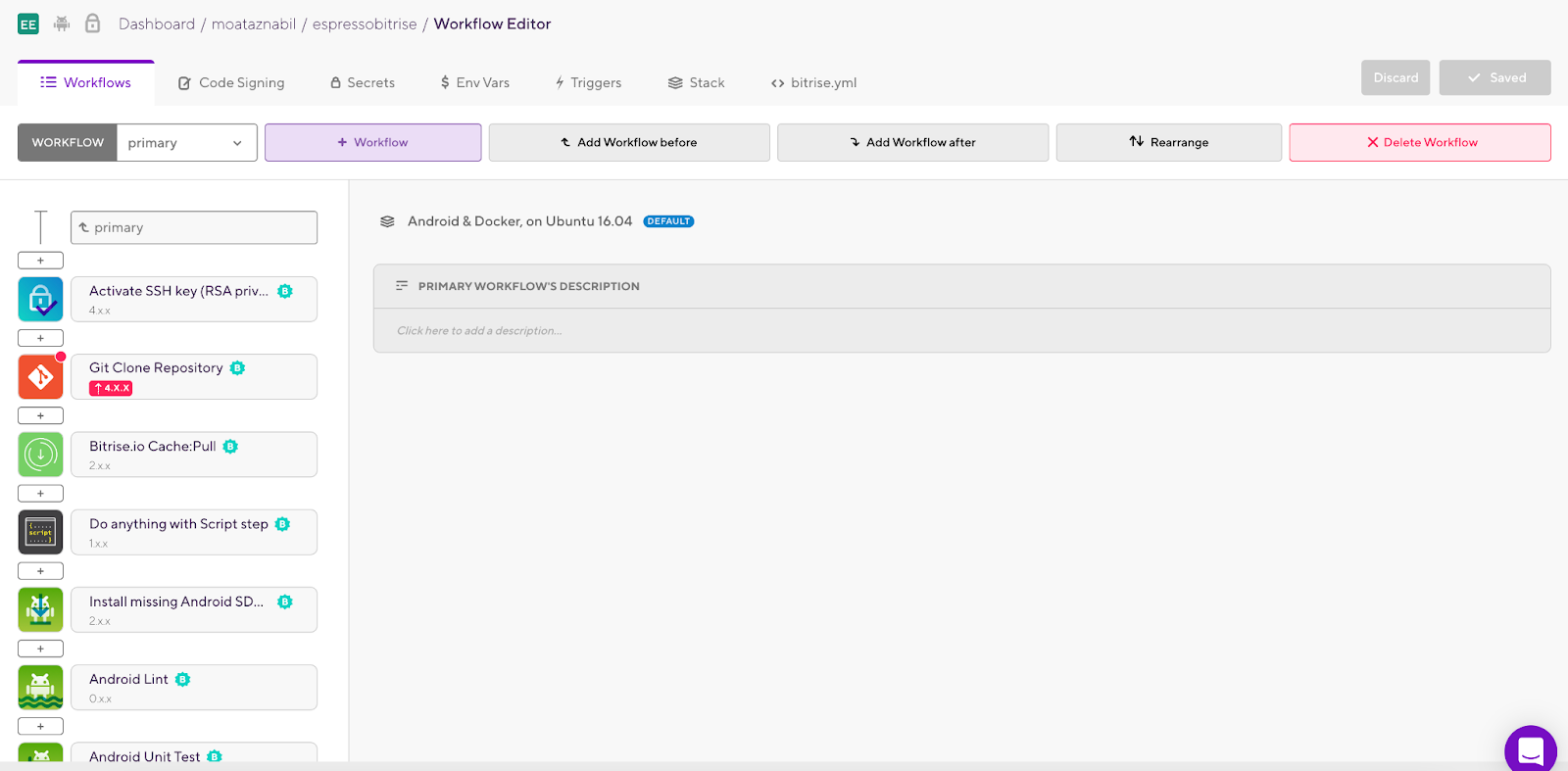Select Android Lint step card
This screenshot has height=771, width=1568.
194,688
